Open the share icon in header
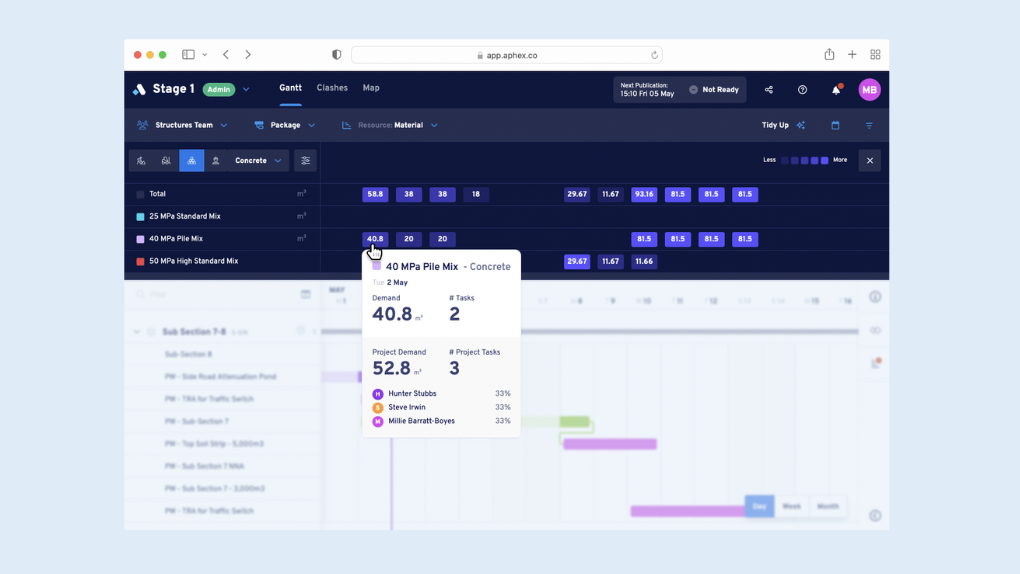Viewport: 1020px width, 574px height. [769, 90]
